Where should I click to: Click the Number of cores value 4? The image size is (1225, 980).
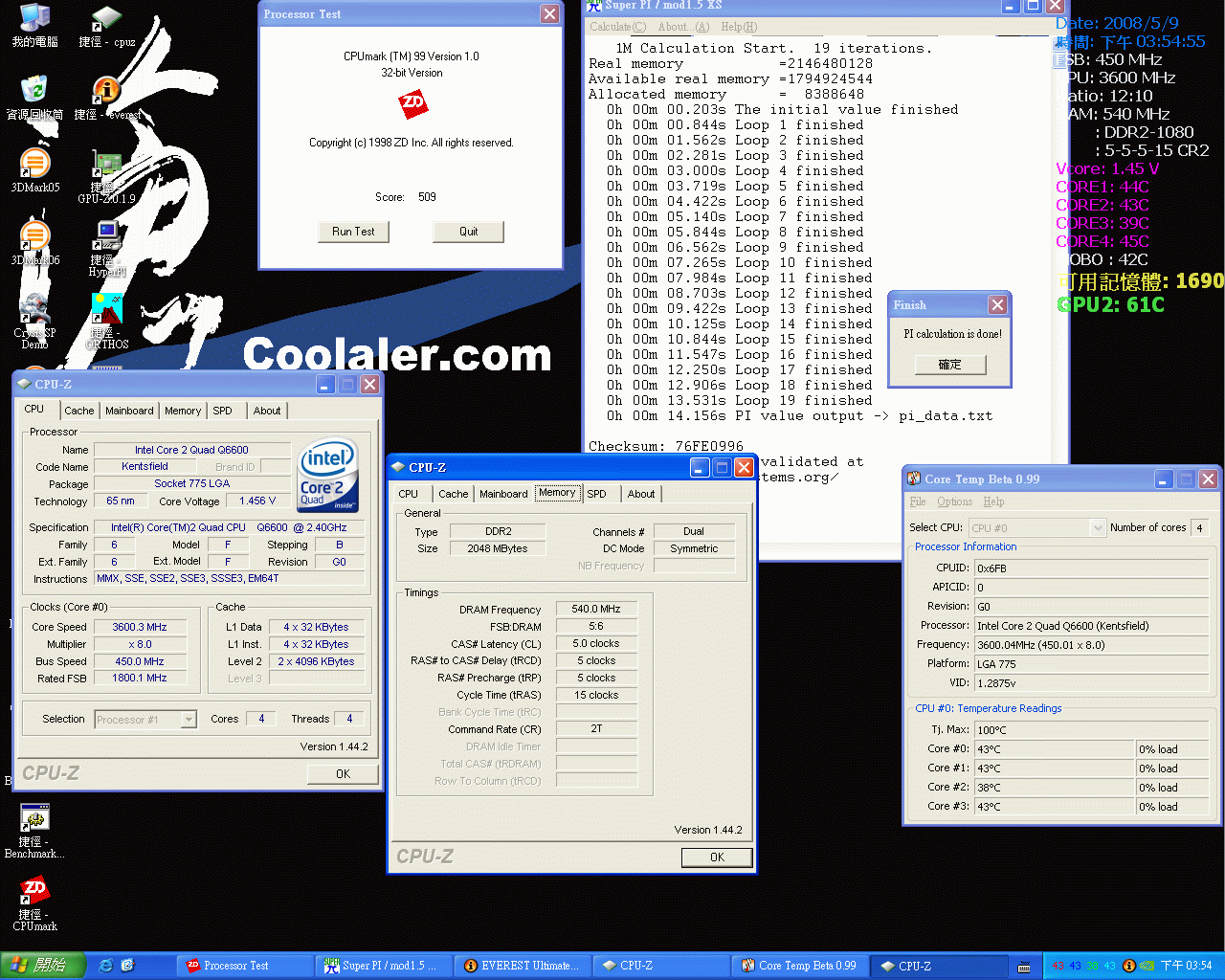tap(1199, 528)
